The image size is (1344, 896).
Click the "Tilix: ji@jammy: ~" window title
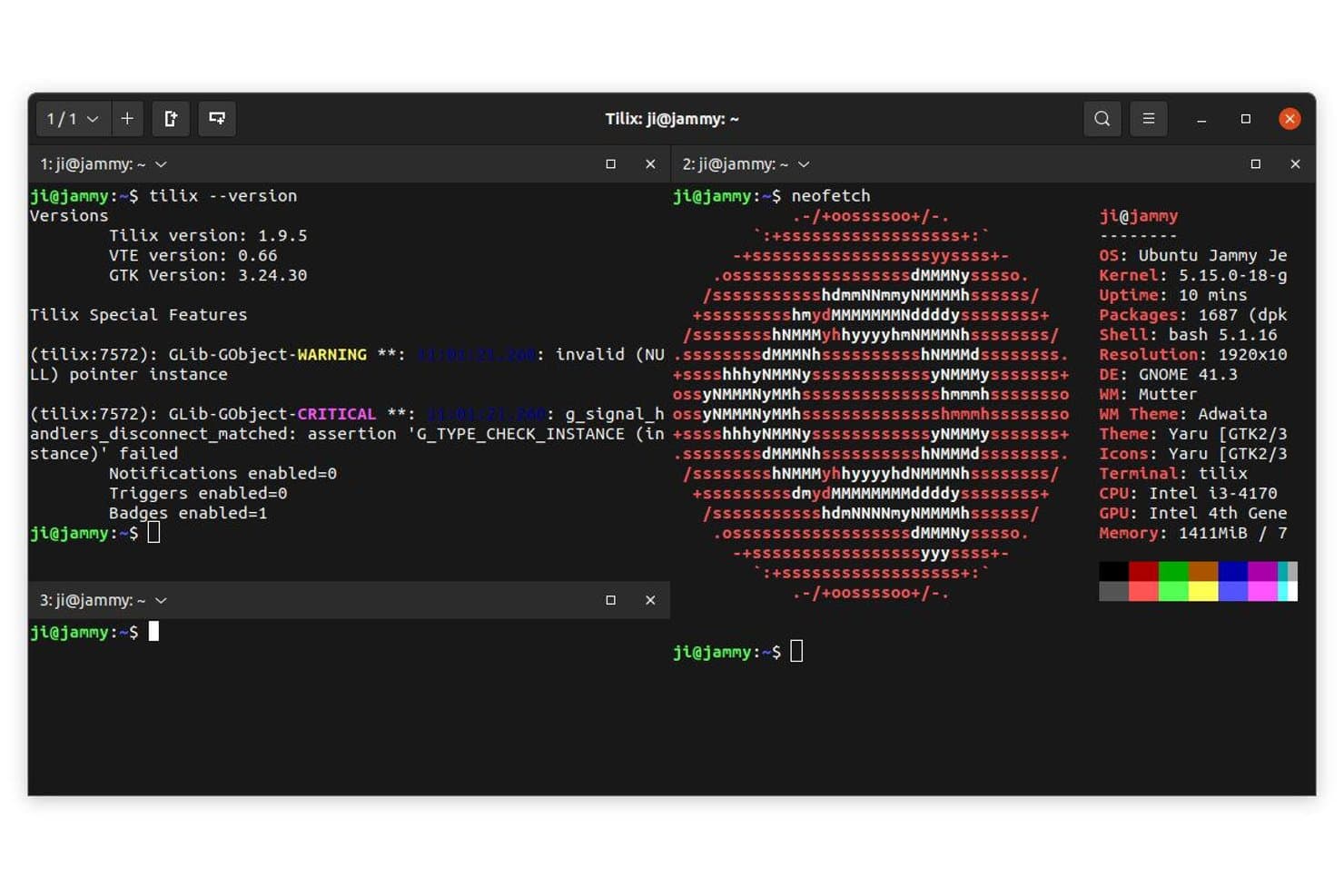click(x=672, y=119)
